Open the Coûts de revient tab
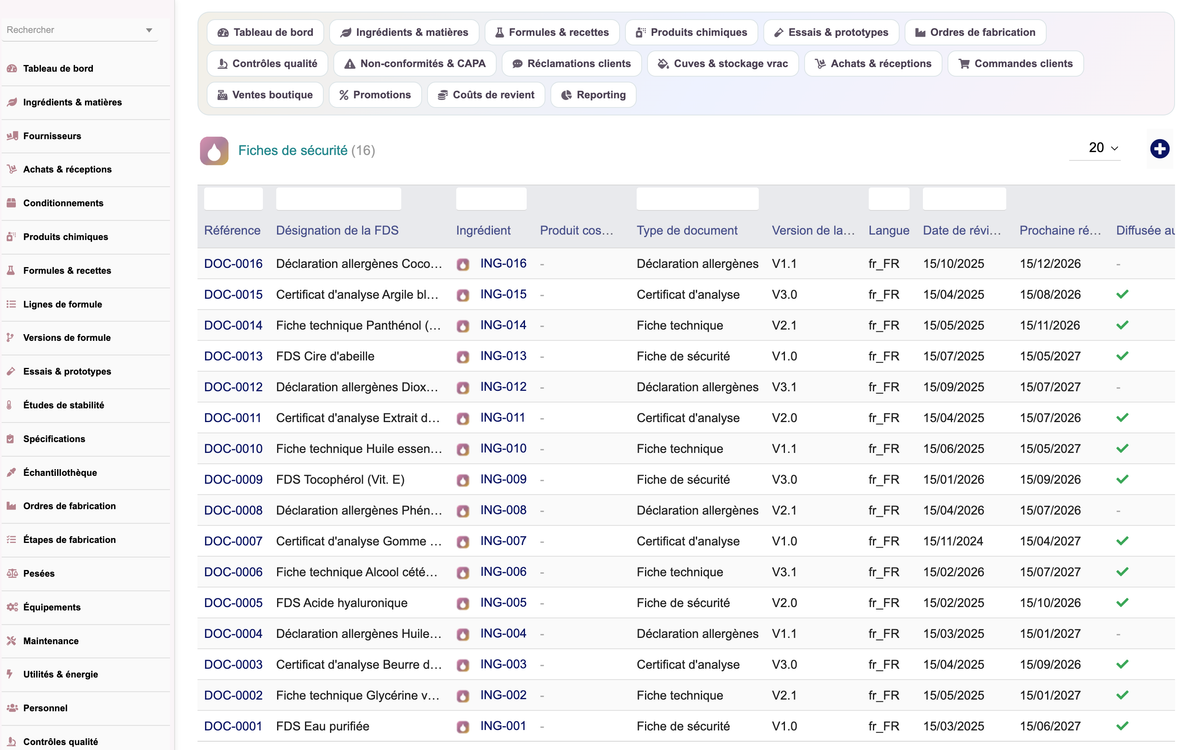 [x=486, y=95]
